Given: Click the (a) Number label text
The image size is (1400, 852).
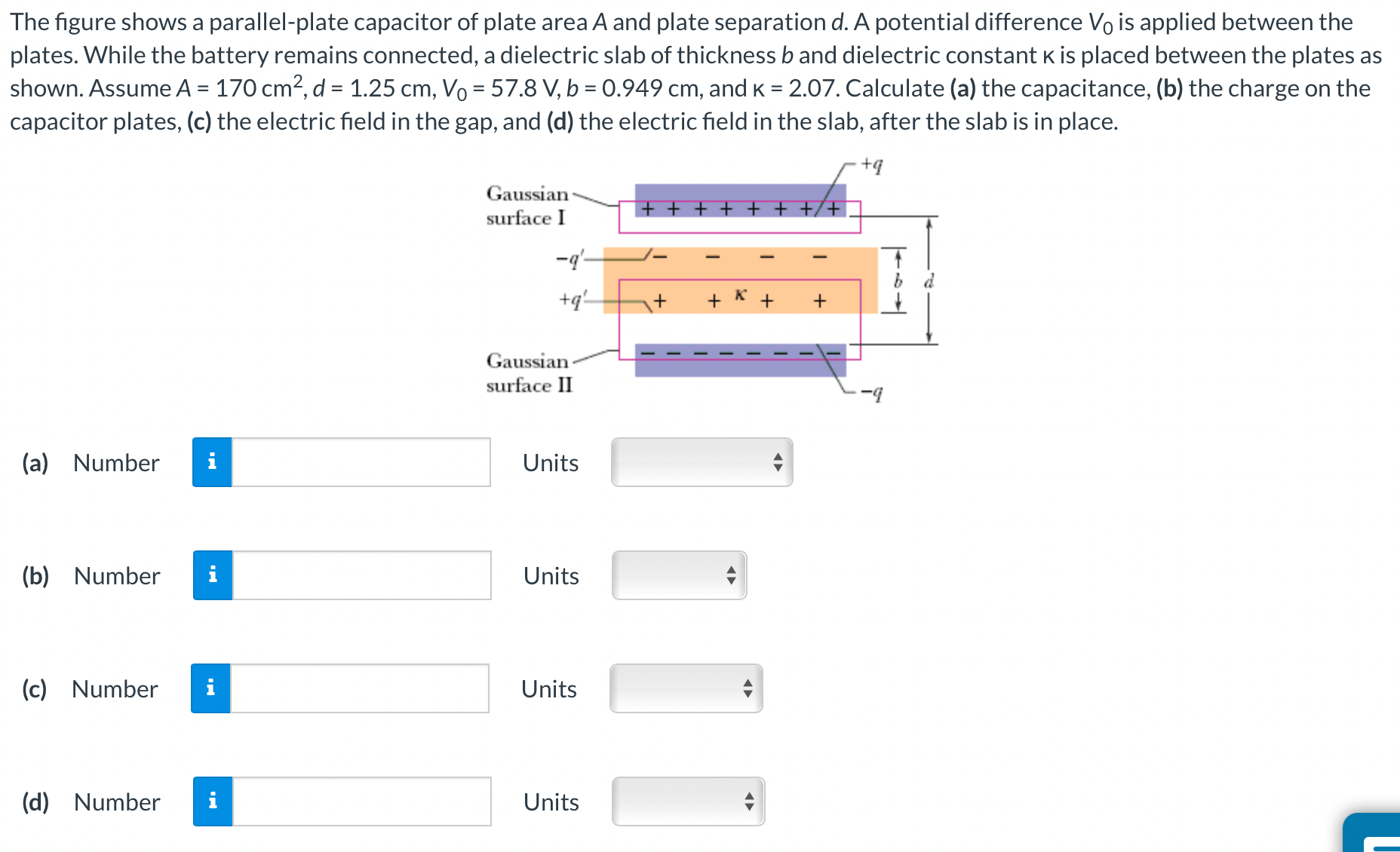Looking at the screenshot, I should pyautogui.click(x=91, y=462).
